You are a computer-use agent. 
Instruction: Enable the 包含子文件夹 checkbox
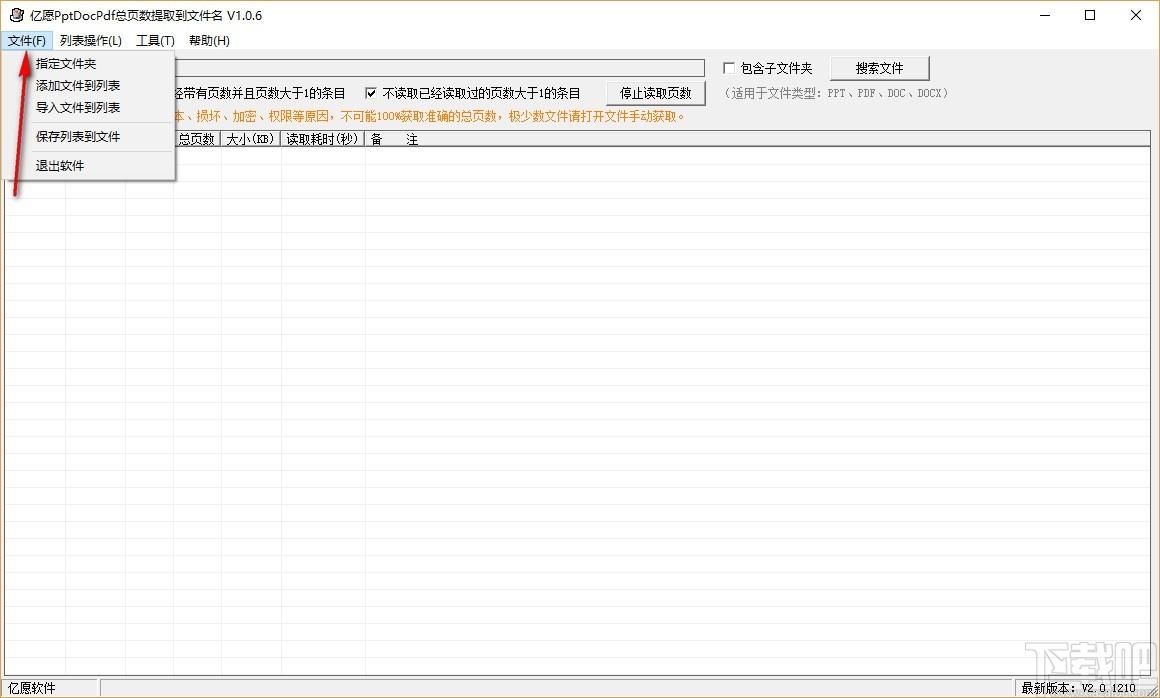coord(729,68)
